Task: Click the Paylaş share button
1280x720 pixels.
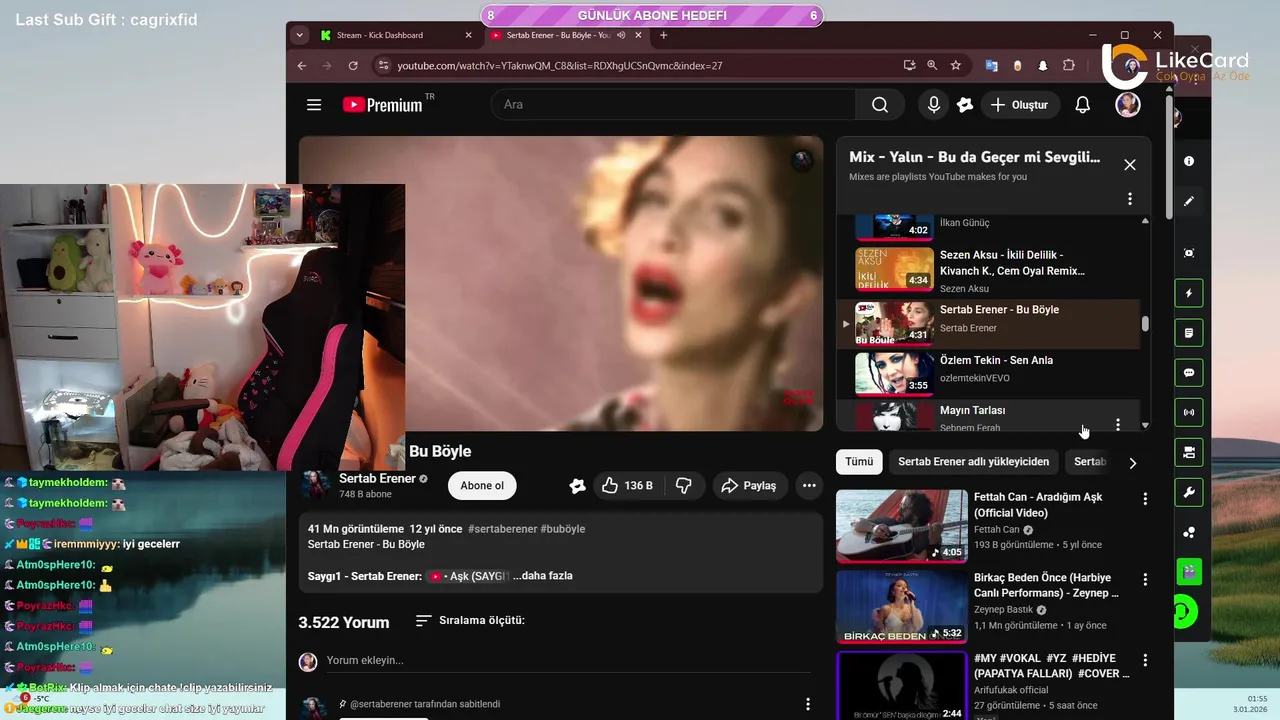Action: click(x=750, y=485)
